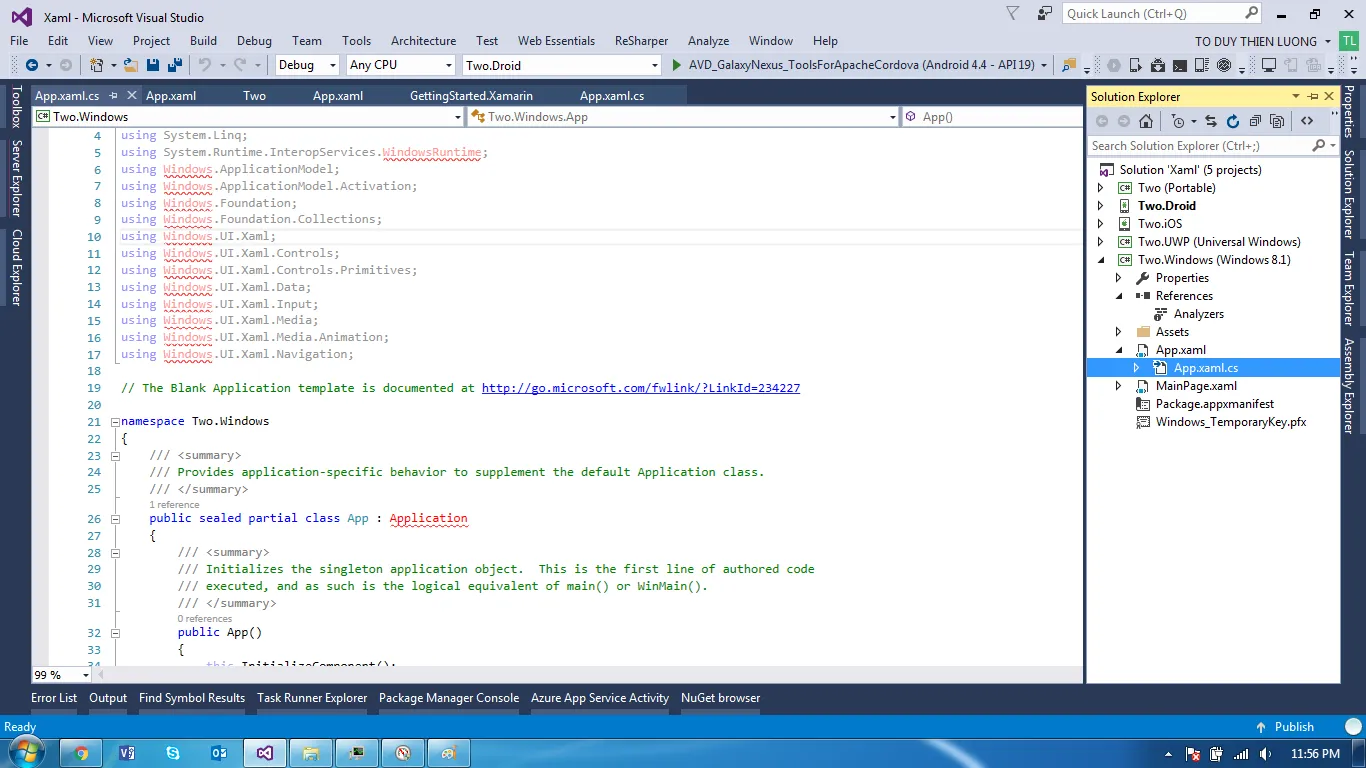
Task: Collapse the Two.Windows (Windows 8.1) project node
Action: click(1101, 260)
